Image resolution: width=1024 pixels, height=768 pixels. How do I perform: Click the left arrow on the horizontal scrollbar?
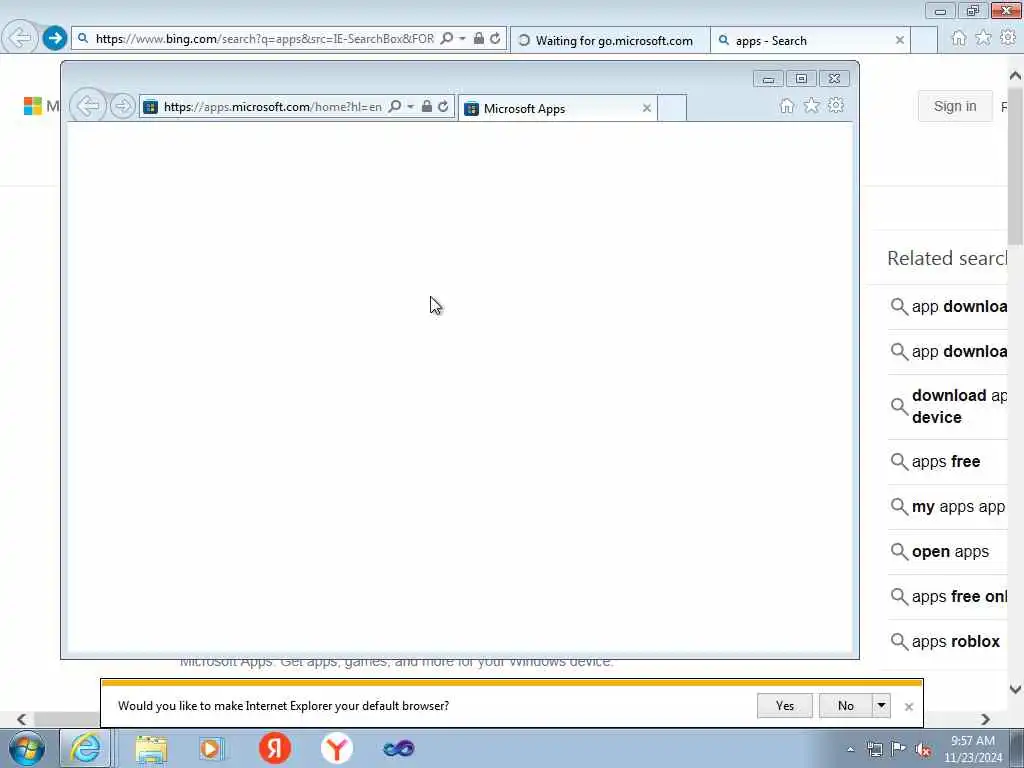click(x=22, y=719)
